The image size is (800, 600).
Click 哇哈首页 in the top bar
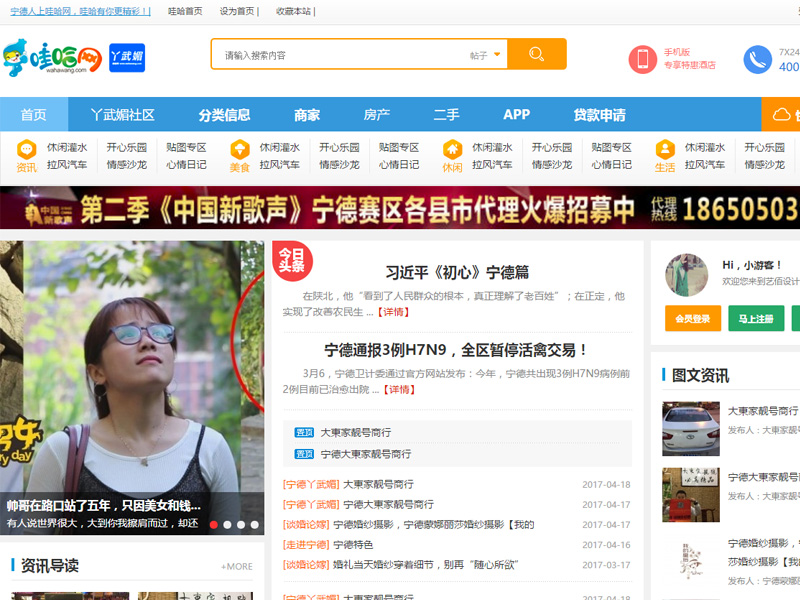185,11
